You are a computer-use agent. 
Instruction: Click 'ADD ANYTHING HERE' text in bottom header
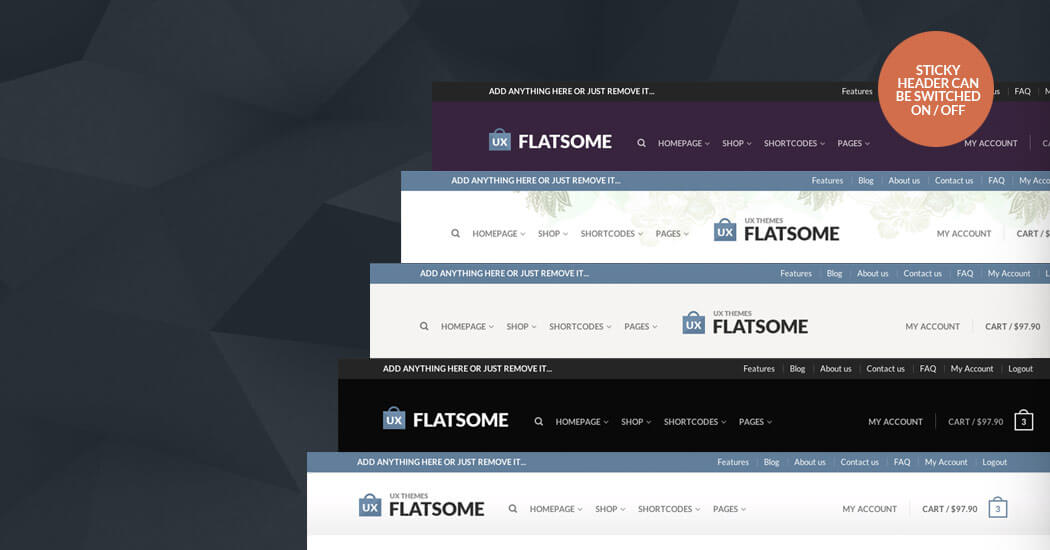coord(441,462)
